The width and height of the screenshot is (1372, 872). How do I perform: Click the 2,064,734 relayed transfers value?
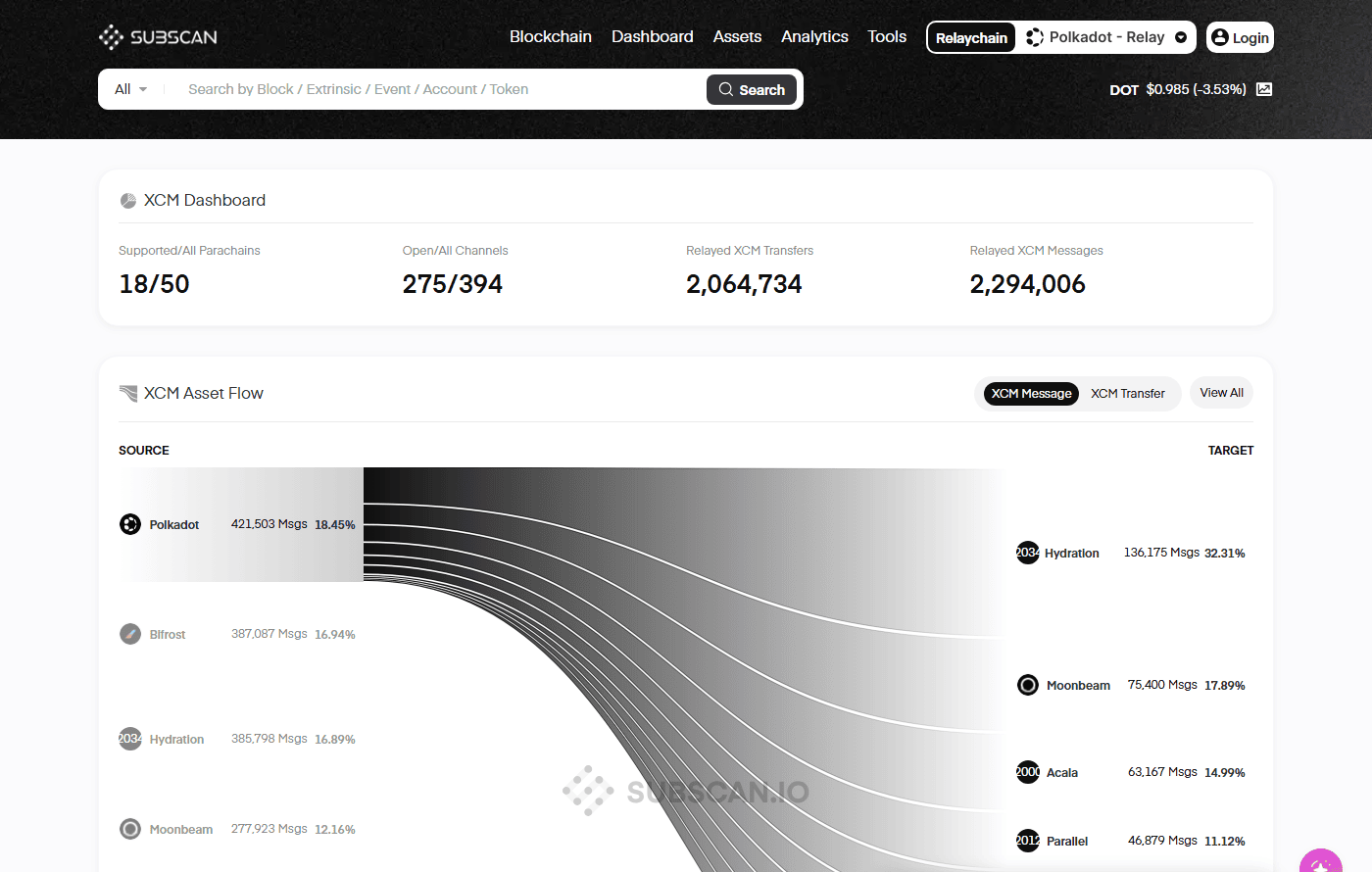[x=744, y=284]
